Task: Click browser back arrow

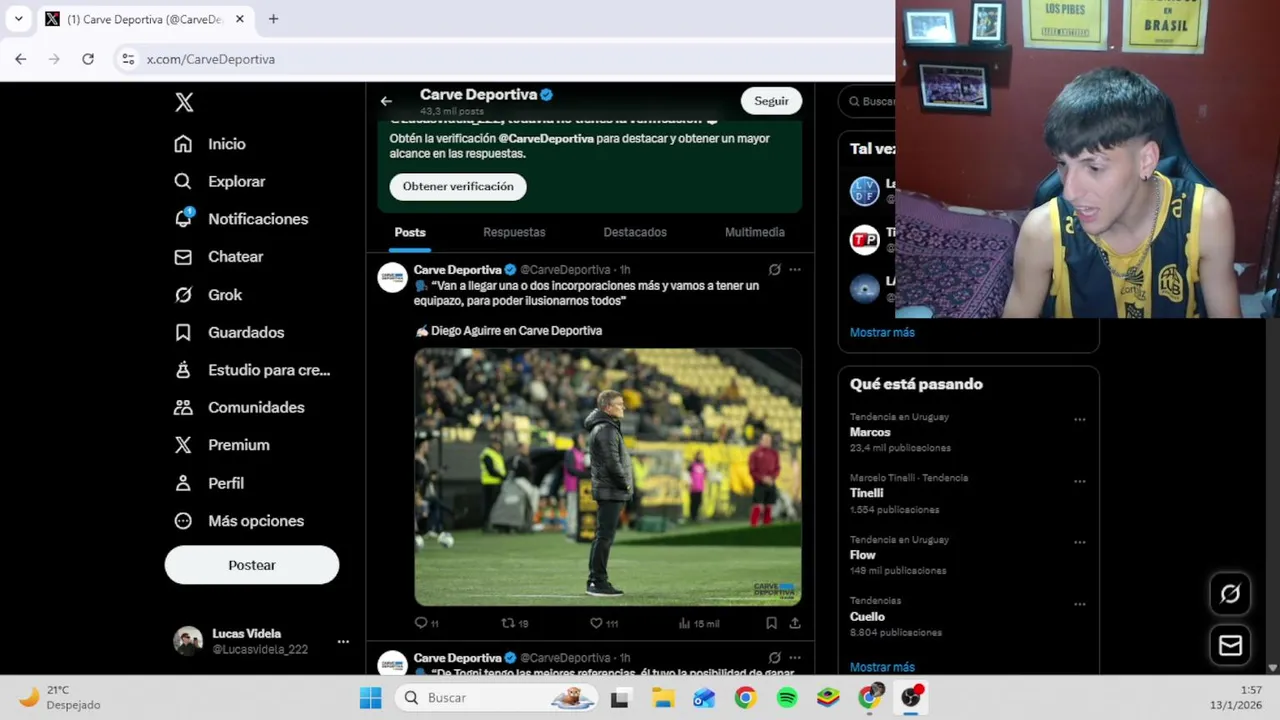Action: click(x=21, y=59)
